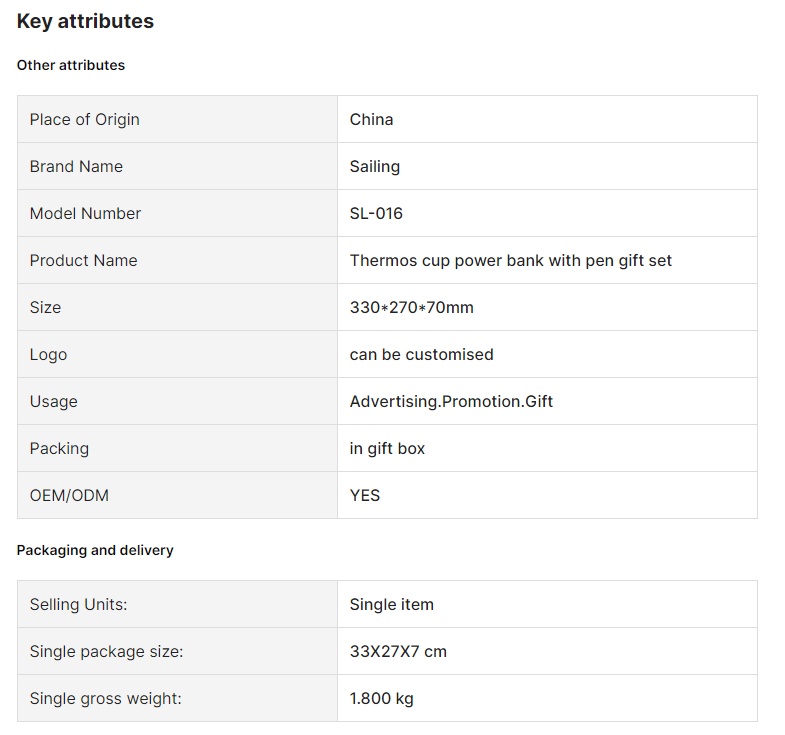Image resolution: width=785 pixels, height=735 pixels.
Task: Click the 330*270*70mm size value
Action: [412, 307]
